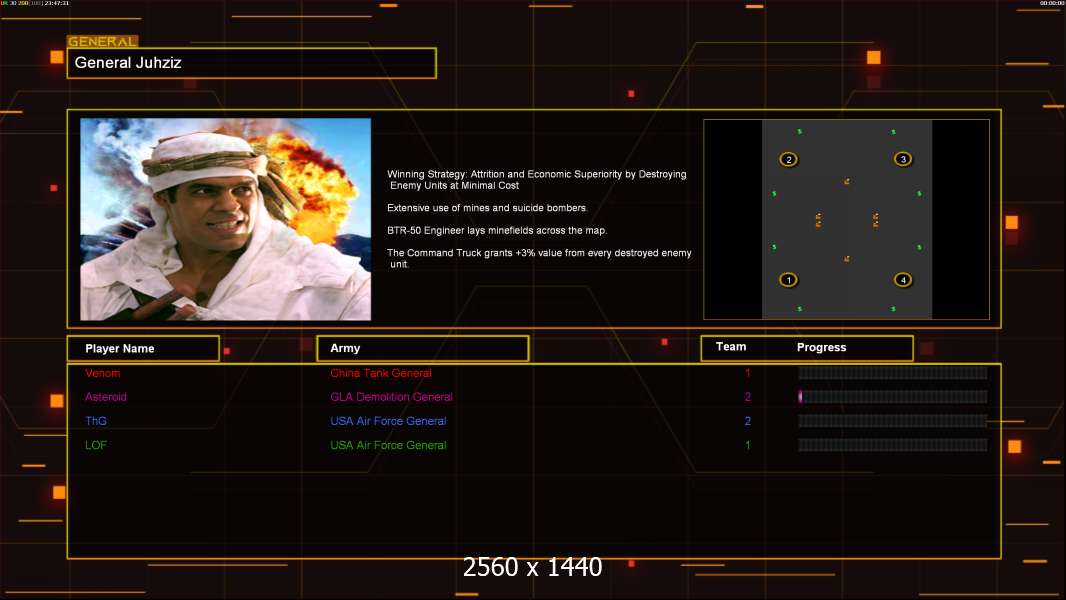Click LOF's USA Air Force General entry

388,445
